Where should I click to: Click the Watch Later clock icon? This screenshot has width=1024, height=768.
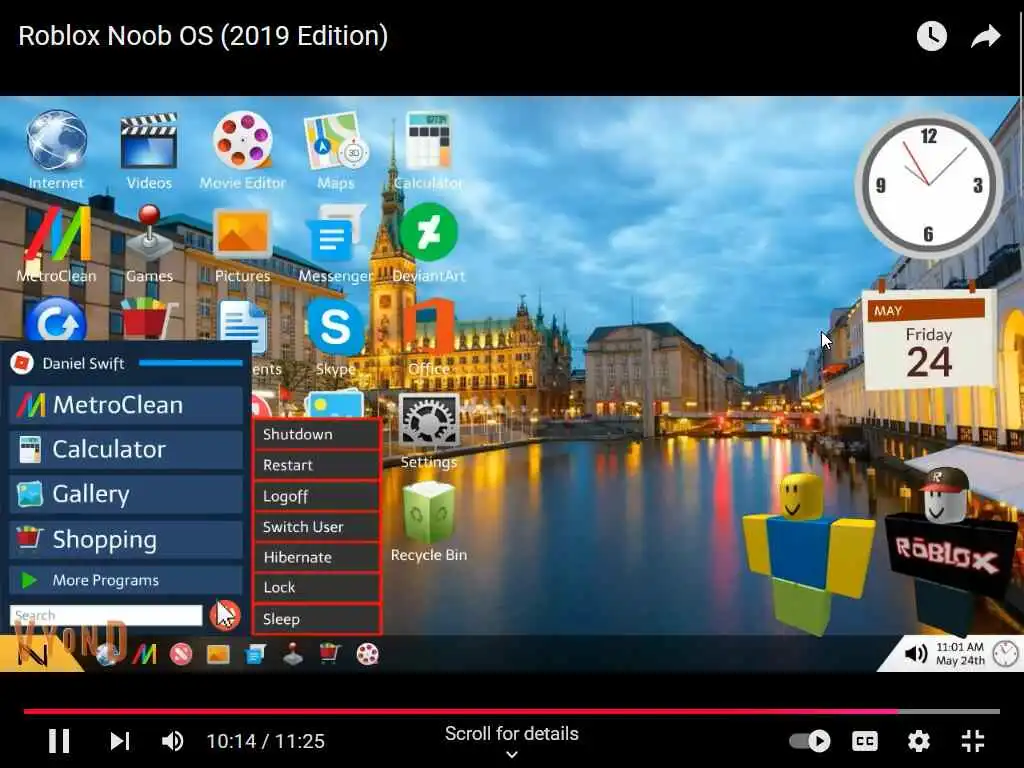click(932, 36)
